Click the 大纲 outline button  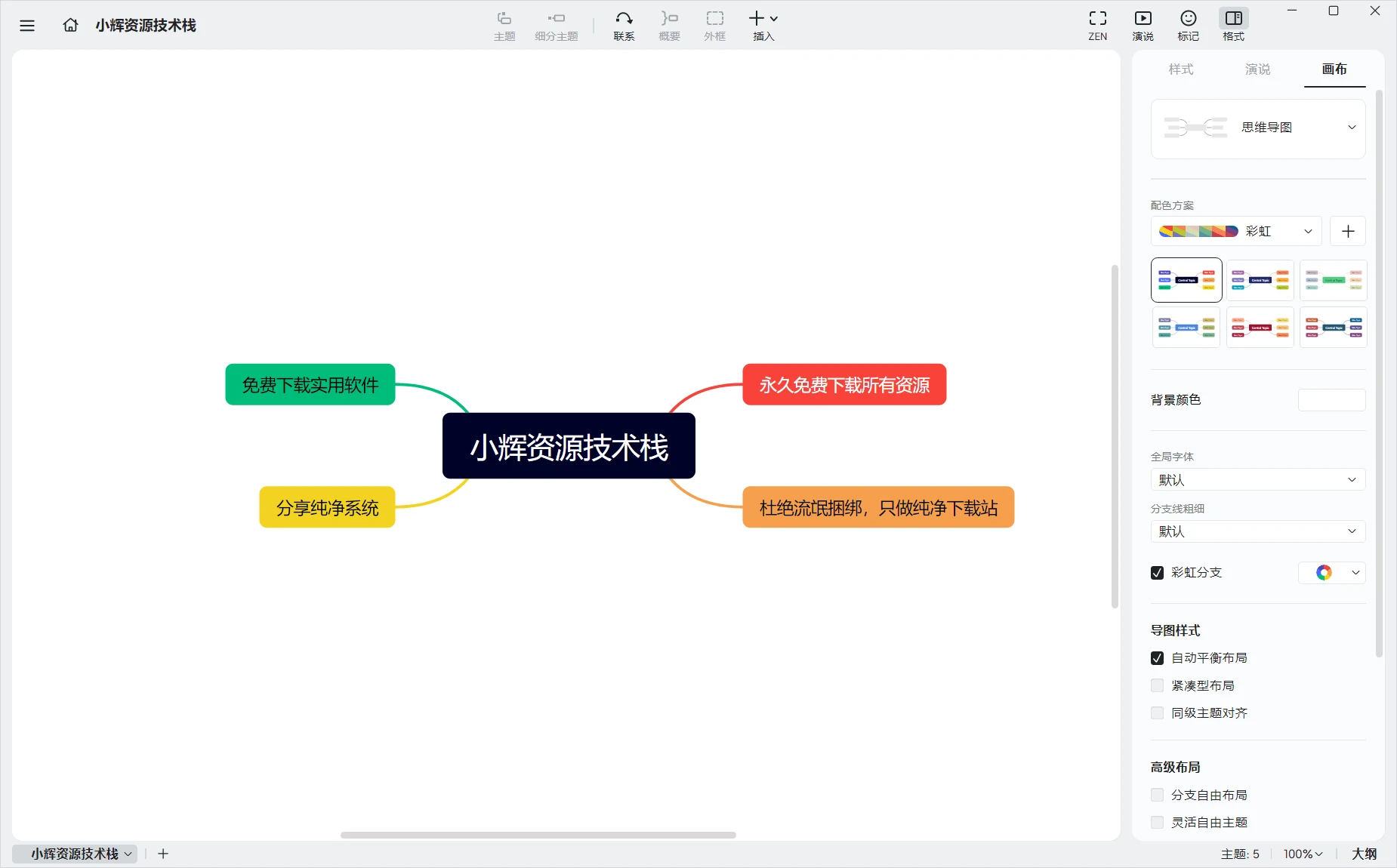click(1364, 854)
